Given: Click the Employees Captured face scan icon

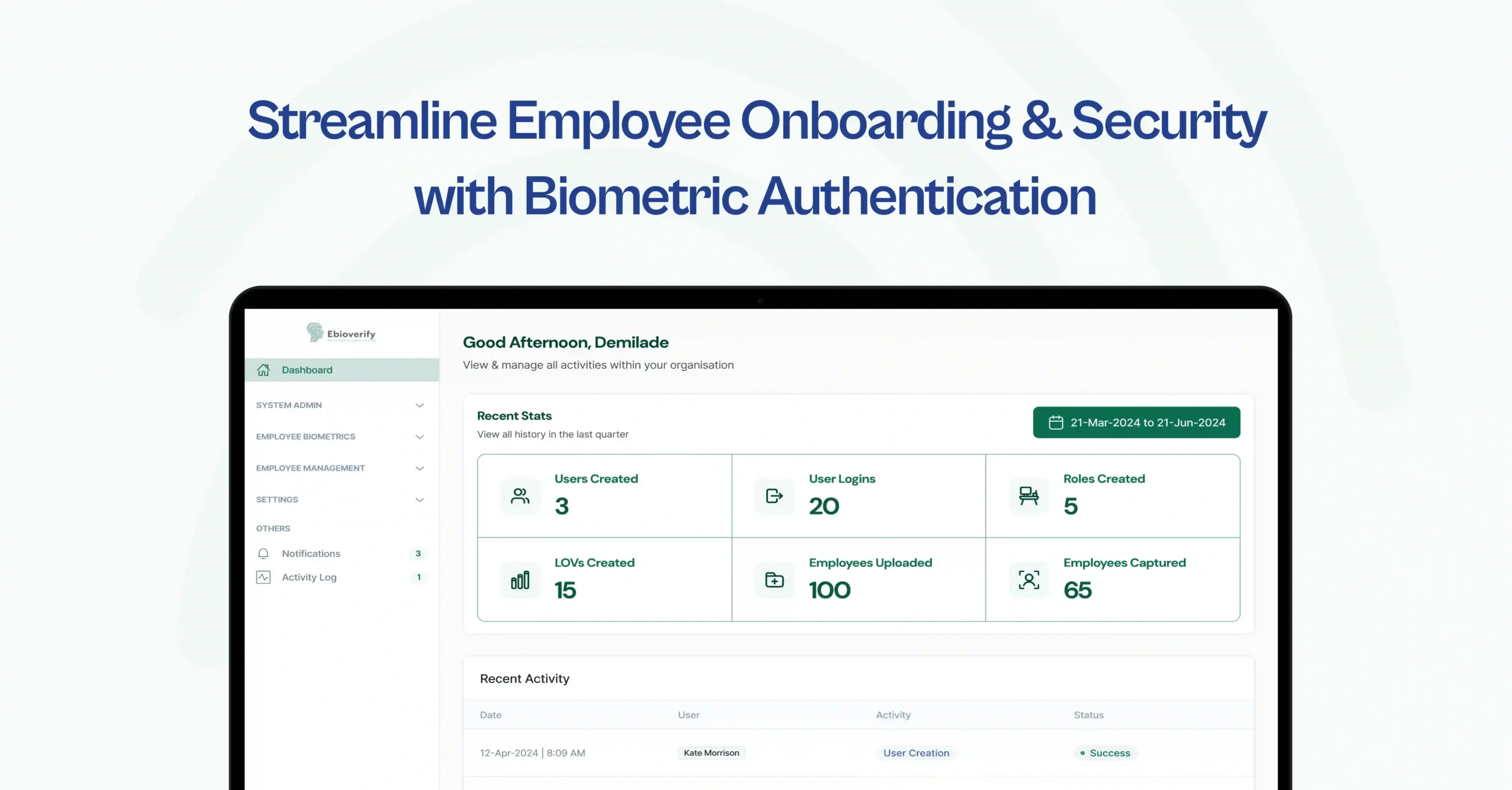Looking at the screenshot, I should coord(1028,580).
